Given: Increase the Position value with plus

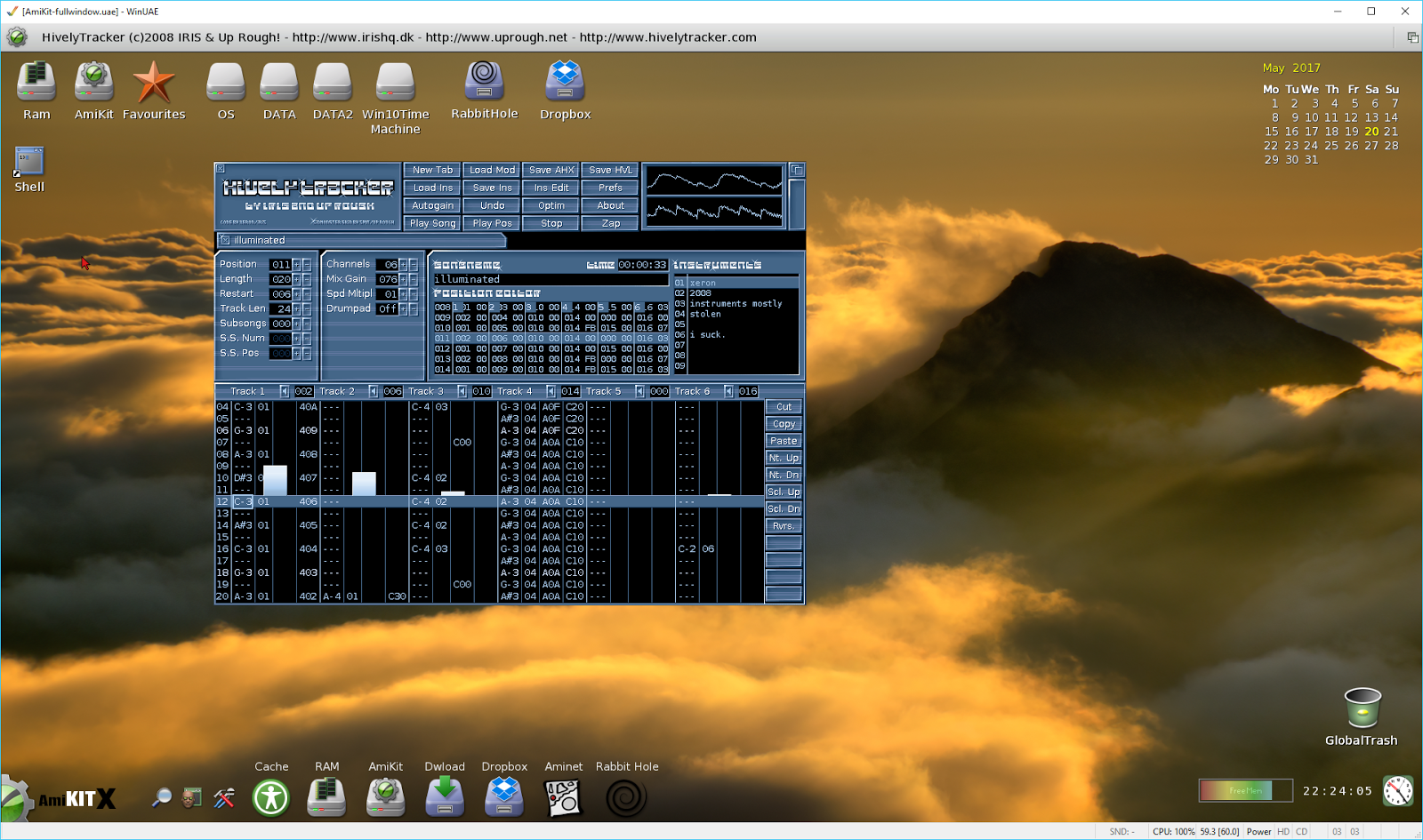Looking at the screenshot, I should click(297, 265).
